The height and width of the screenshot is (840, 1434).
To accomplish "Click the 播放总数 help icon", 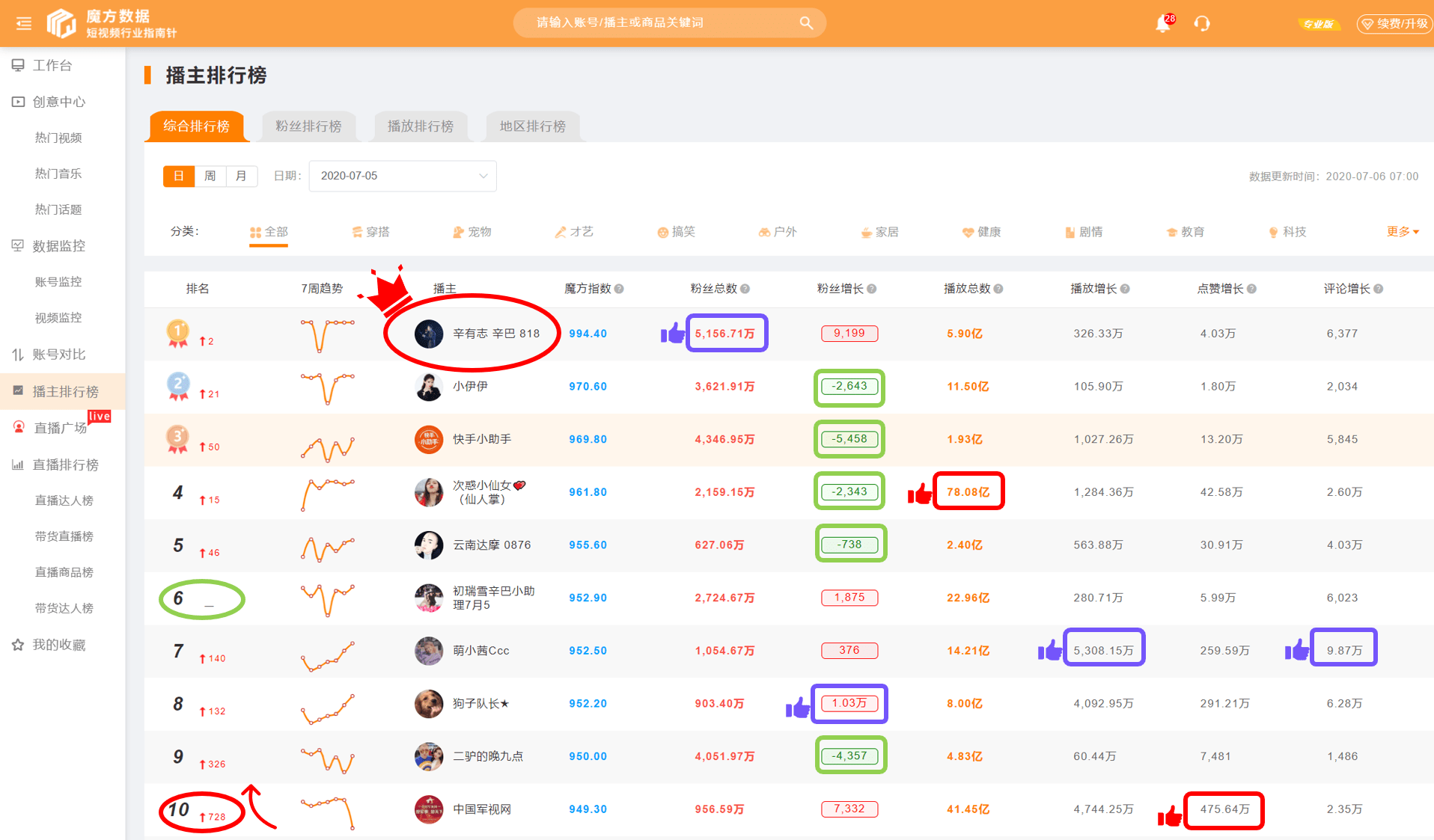I will point(998,289).
